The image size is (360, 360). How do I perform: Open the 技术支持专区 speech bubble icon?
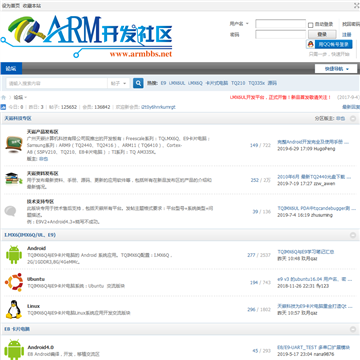(10, 211)
